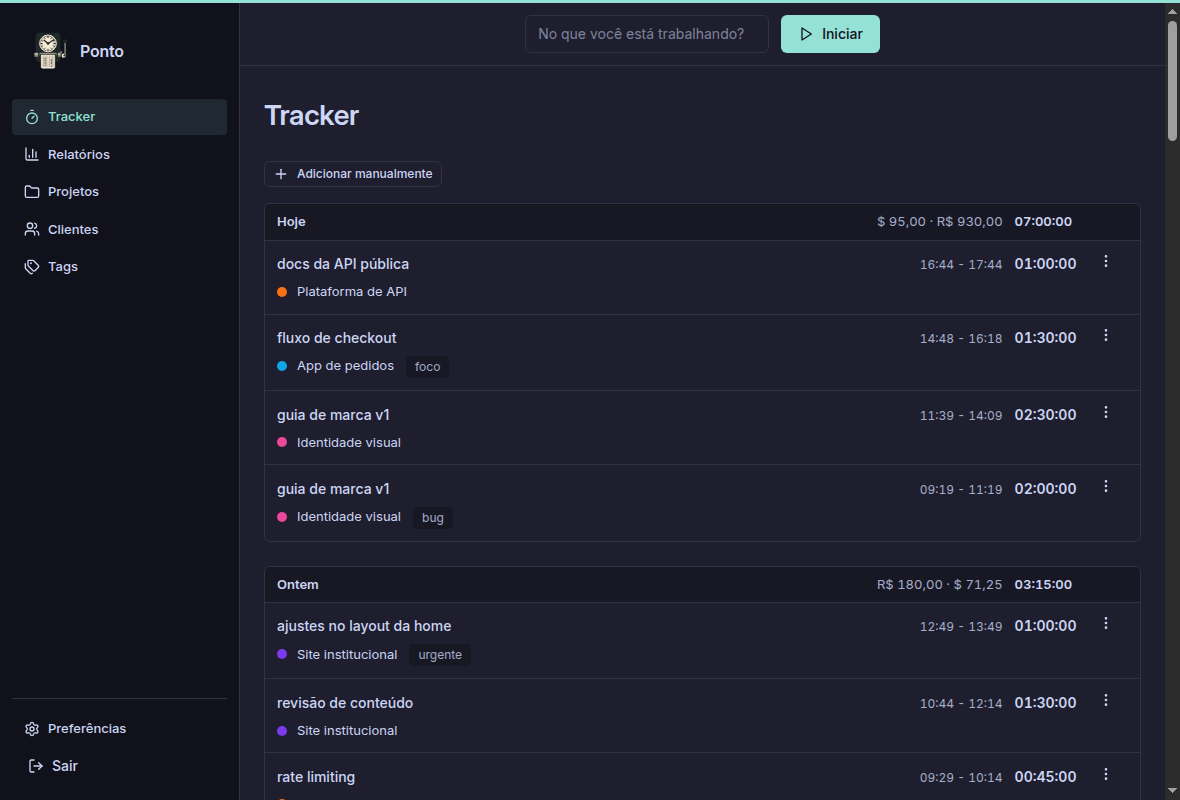Click the Hoje total 07:00:00
1180x800 pixels.
pos(1043,222)
